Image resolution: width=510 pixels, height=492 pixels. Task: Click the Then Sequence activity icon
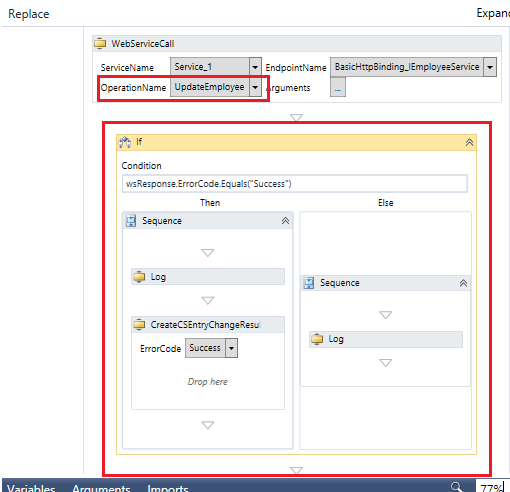(131, 221)
